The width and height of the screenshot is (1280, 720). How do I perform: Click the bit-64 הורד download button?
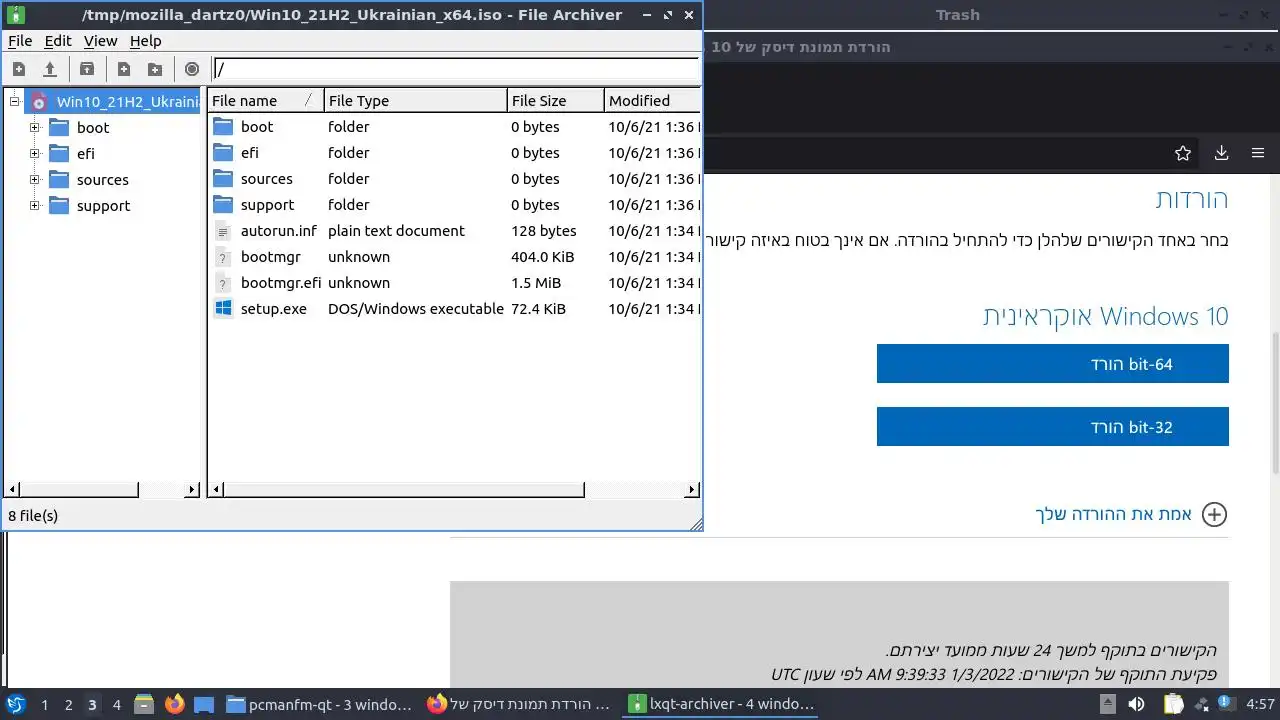[1052, 364]
